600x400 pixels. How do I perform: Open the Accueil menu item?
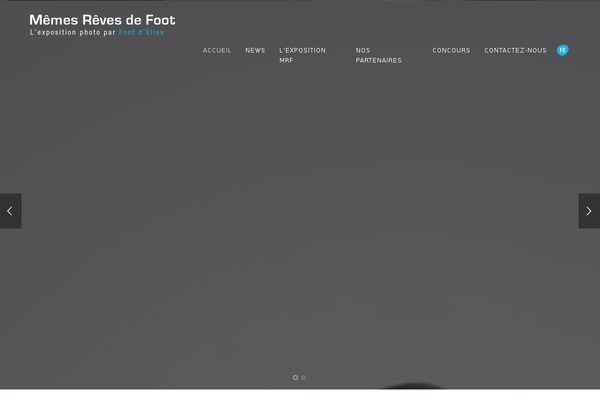pyautogui.click(x=217, y=51)
